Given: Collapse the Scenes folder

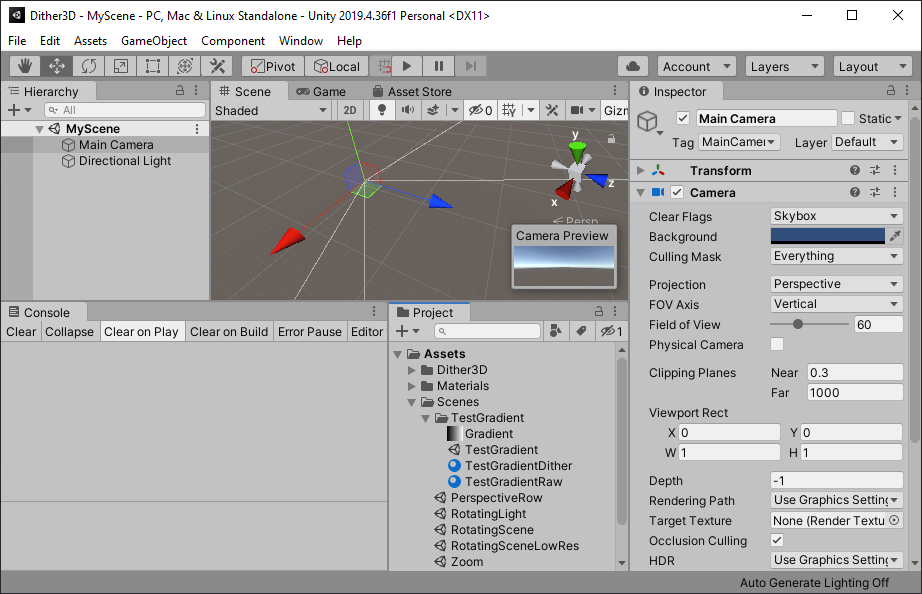Looking at the screenshot, I should [x=413, y=402].
